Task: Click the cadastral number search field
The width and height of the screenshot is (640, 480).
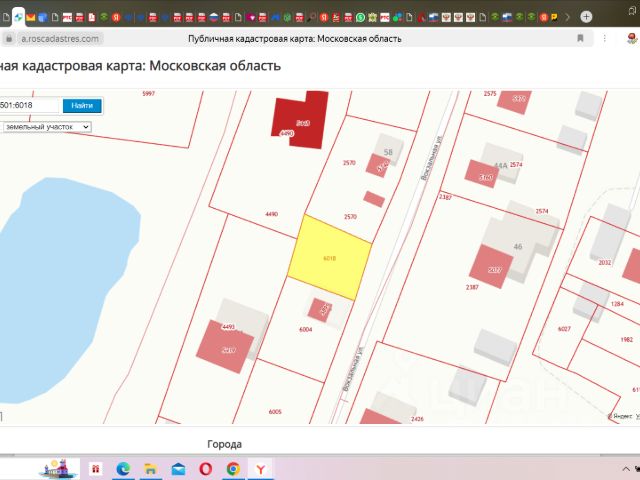Action: pyautogui.click(x=30, y=105)
